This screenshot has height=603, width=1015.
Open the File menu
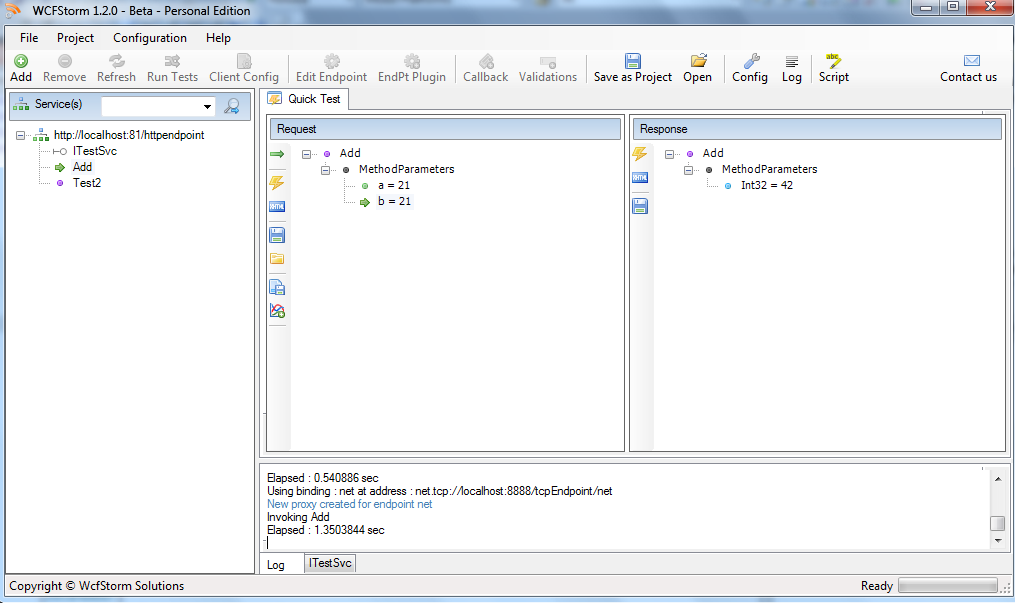pos(29,38)
